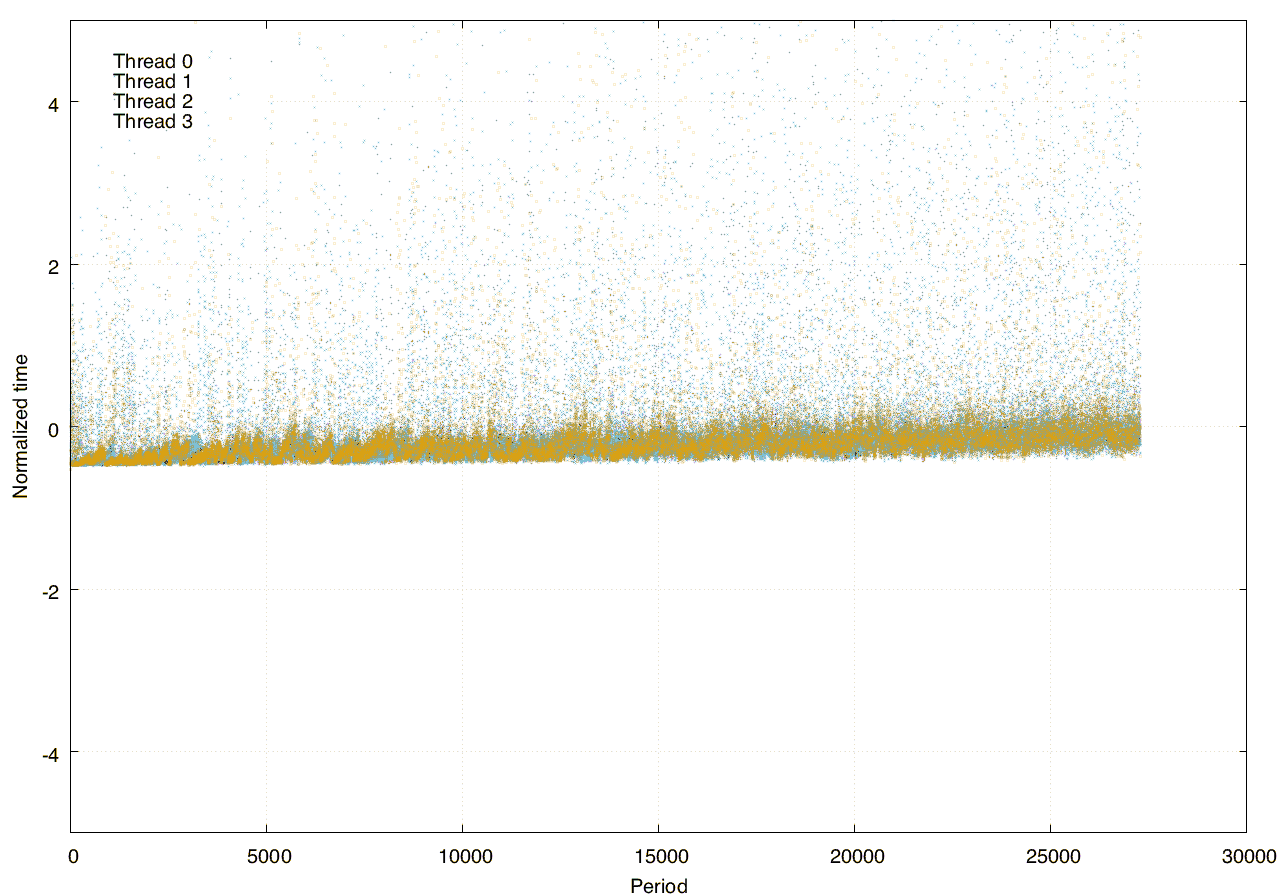
Task: Toggle the Thread 0 legend entry
Action: 152,61
